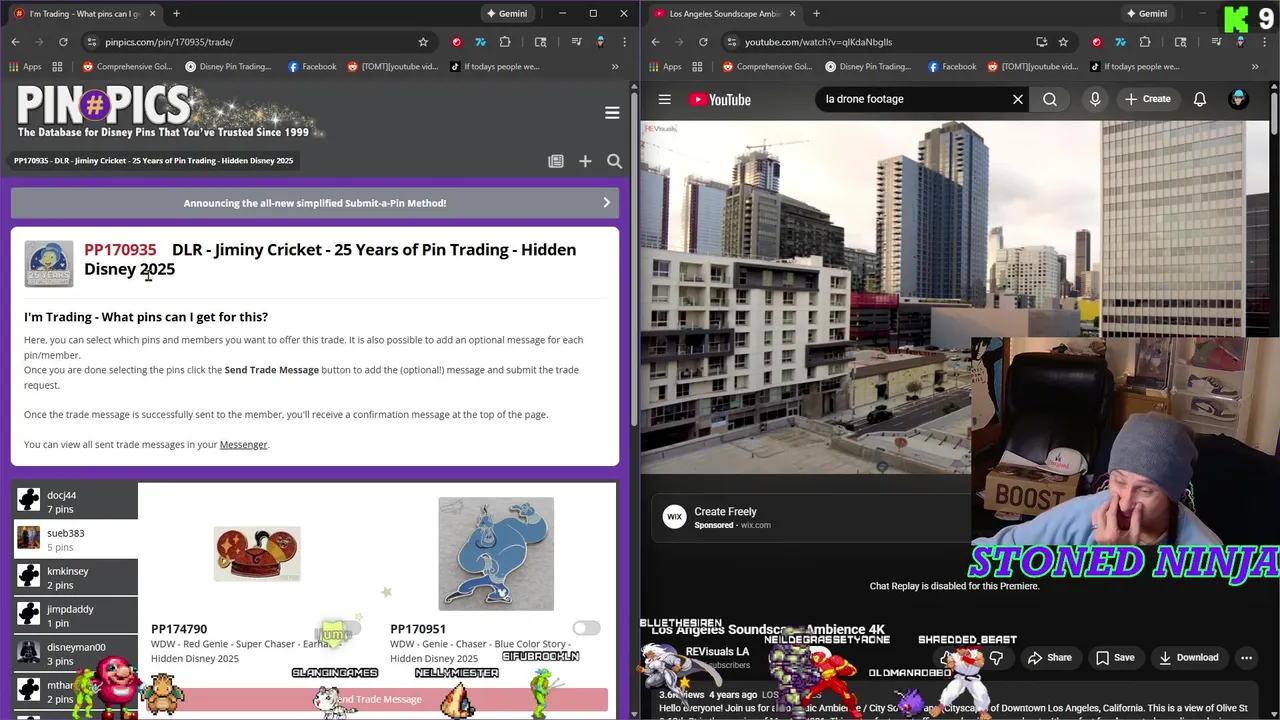Viewport: 1280px width, 720px height.
Task: Select member jimpdaddy in the trader list
Action: tap(76, 616)
